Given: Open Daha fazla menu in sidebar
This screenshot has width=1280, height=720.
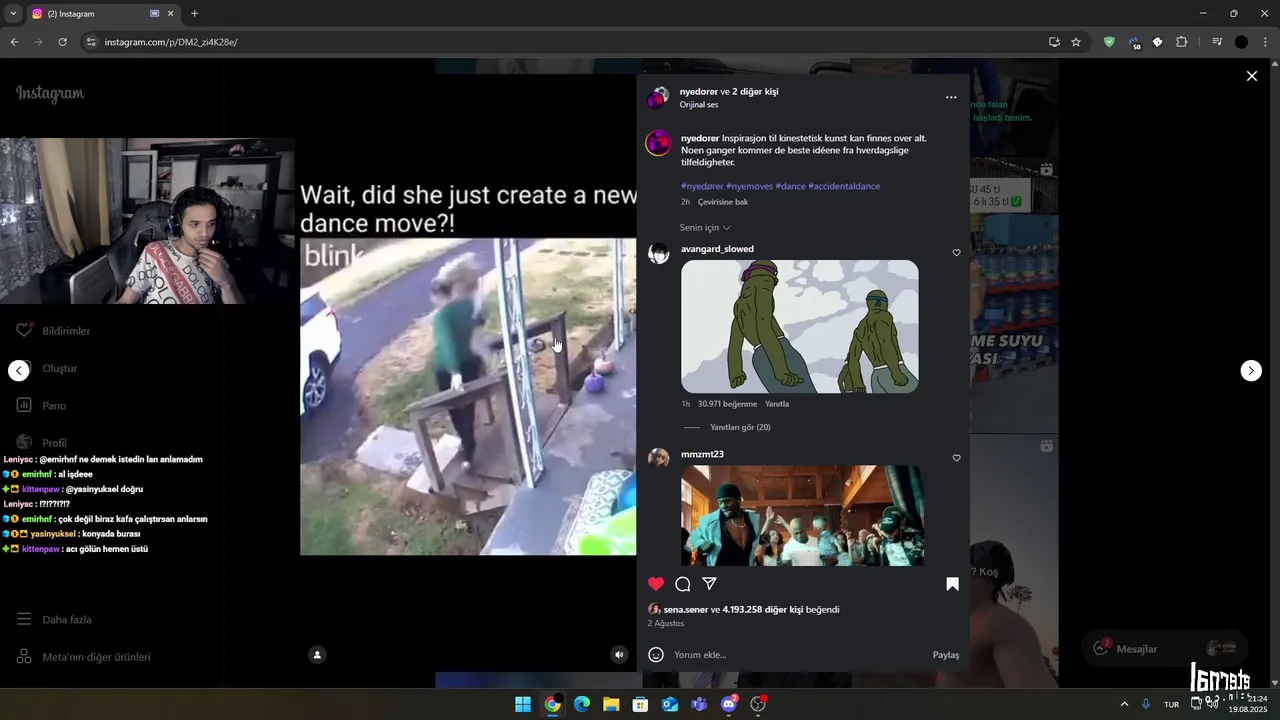Looking at the screenshot, I should tap(54, 620).
